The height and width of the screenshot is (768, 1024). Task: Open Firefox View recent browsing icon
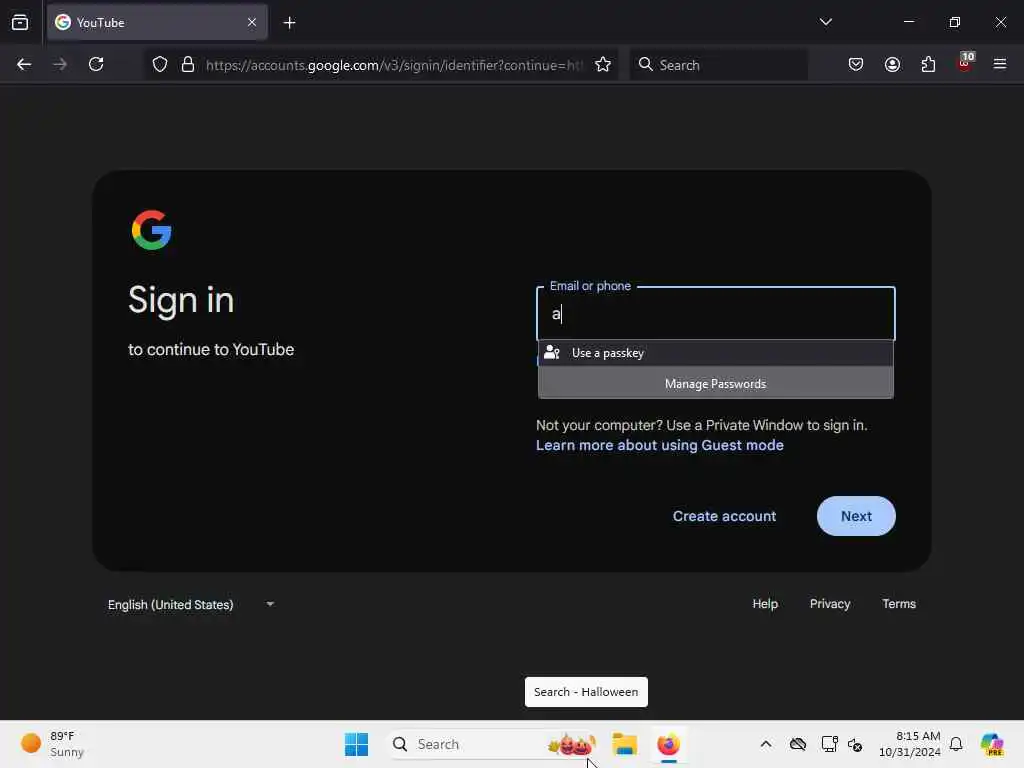tap(20, 23)
